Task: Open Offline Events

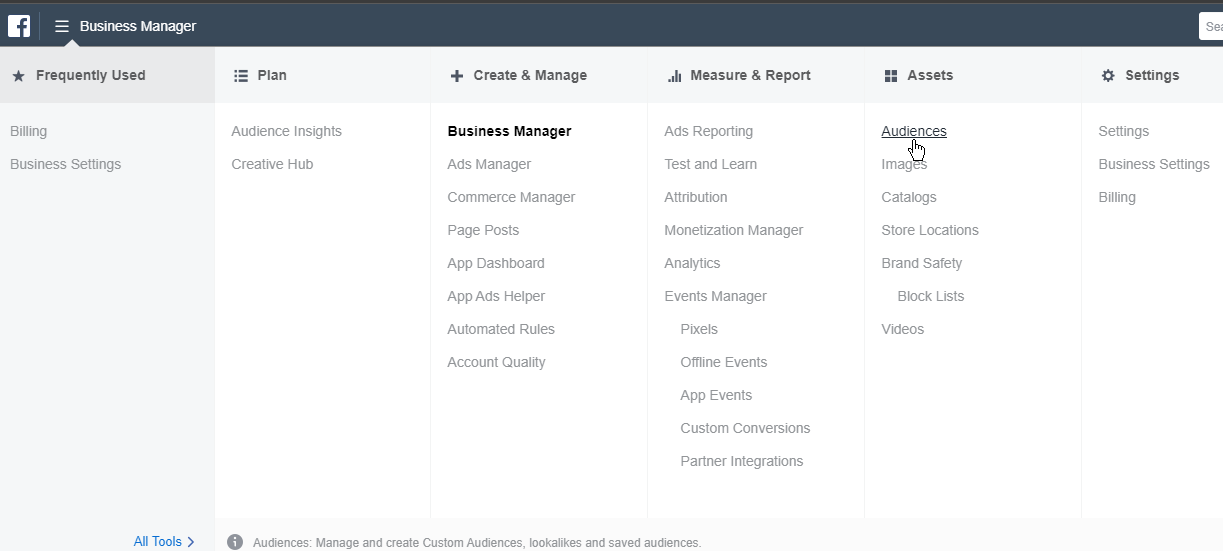Action: 723,362
